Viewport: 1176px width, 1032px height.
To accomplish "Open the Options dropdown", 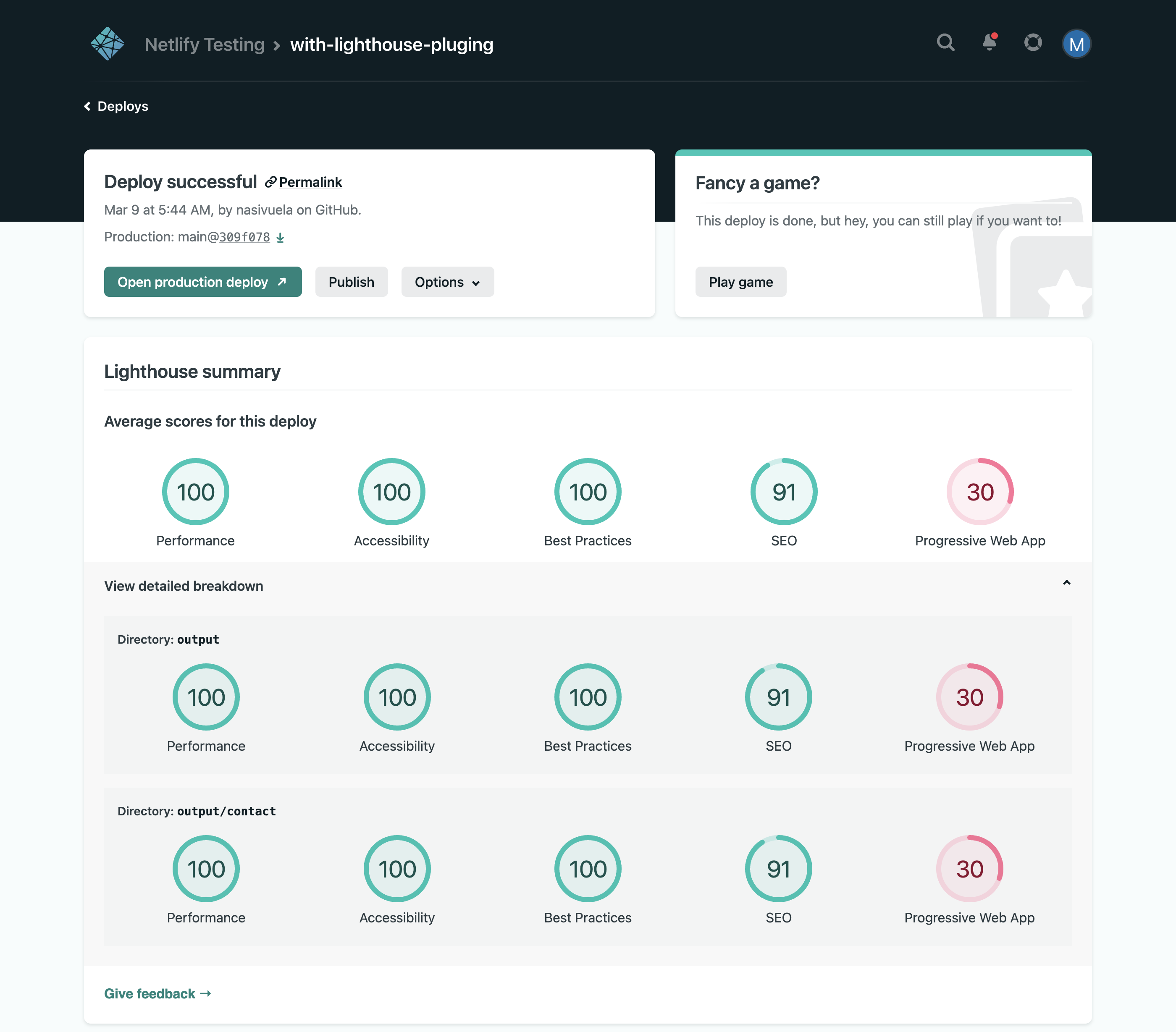I will [x=447, y=282].
